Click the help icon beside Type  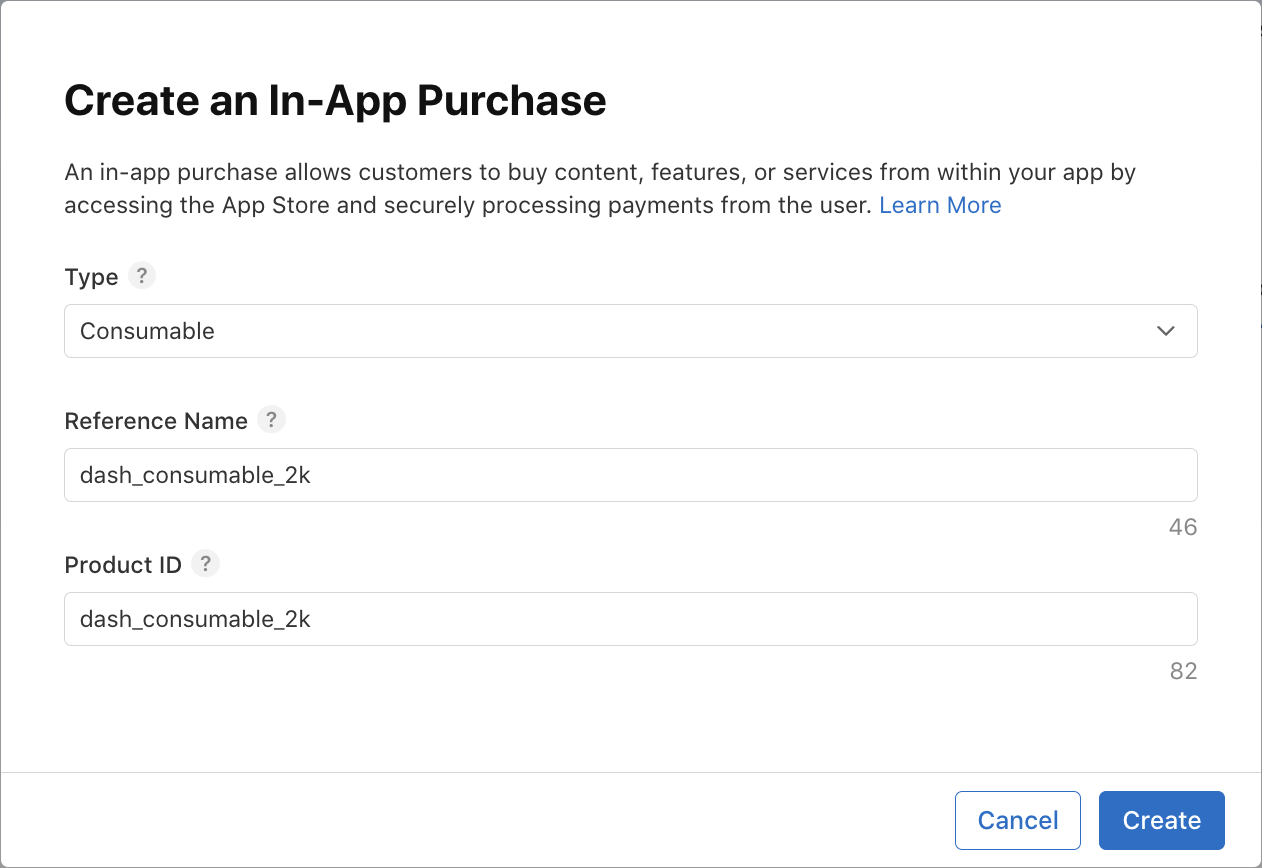point(142,276)
